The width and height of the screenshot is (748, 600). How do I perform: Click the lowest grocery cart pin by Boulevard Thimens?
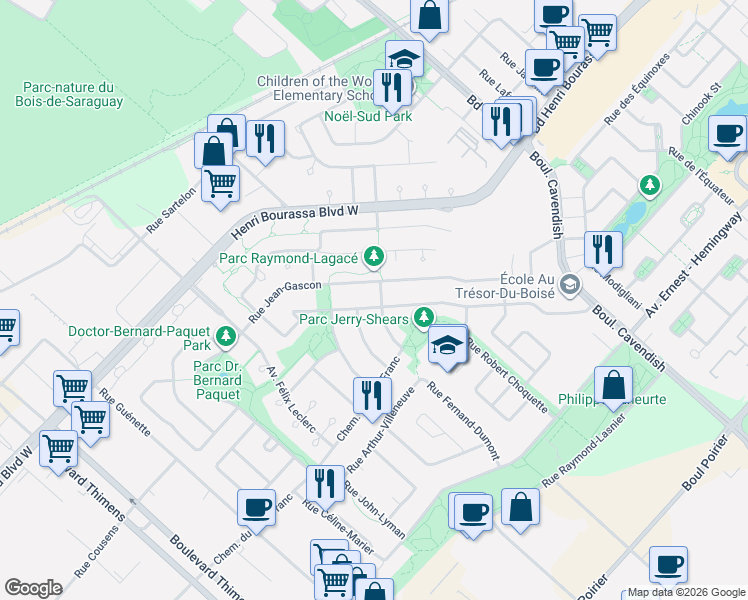coord(59,449)
